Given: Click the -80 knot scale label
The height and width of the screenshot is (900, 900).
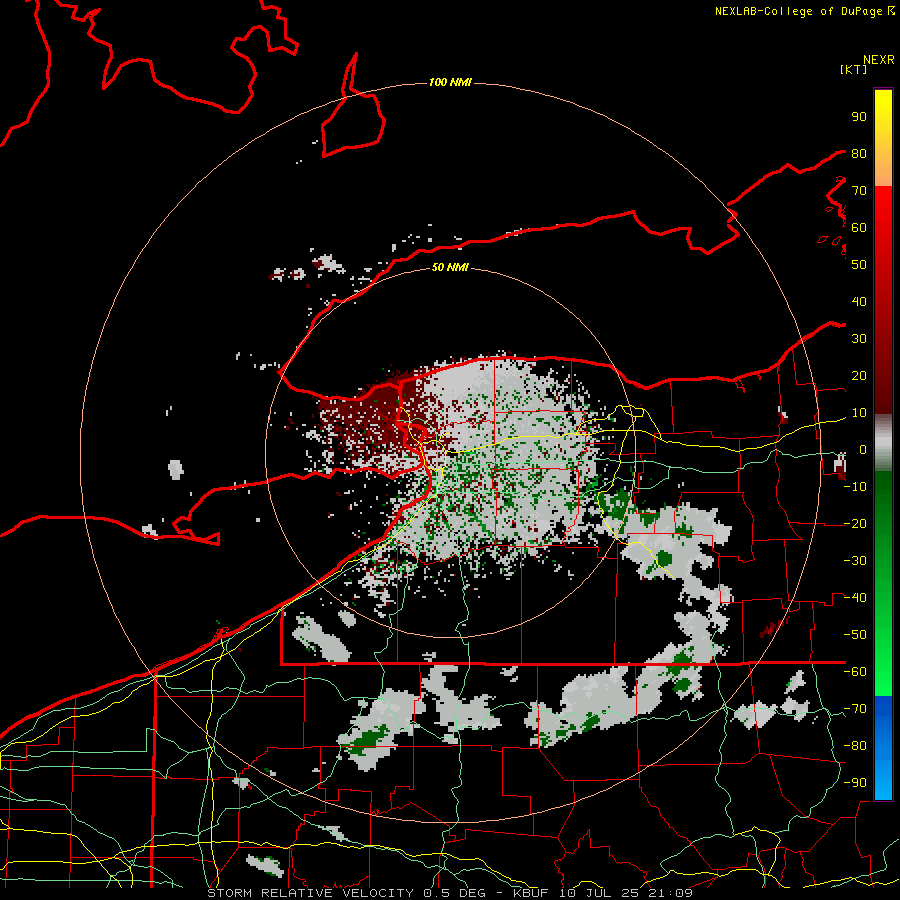Looking at the screenshot, I should point(855,746).
